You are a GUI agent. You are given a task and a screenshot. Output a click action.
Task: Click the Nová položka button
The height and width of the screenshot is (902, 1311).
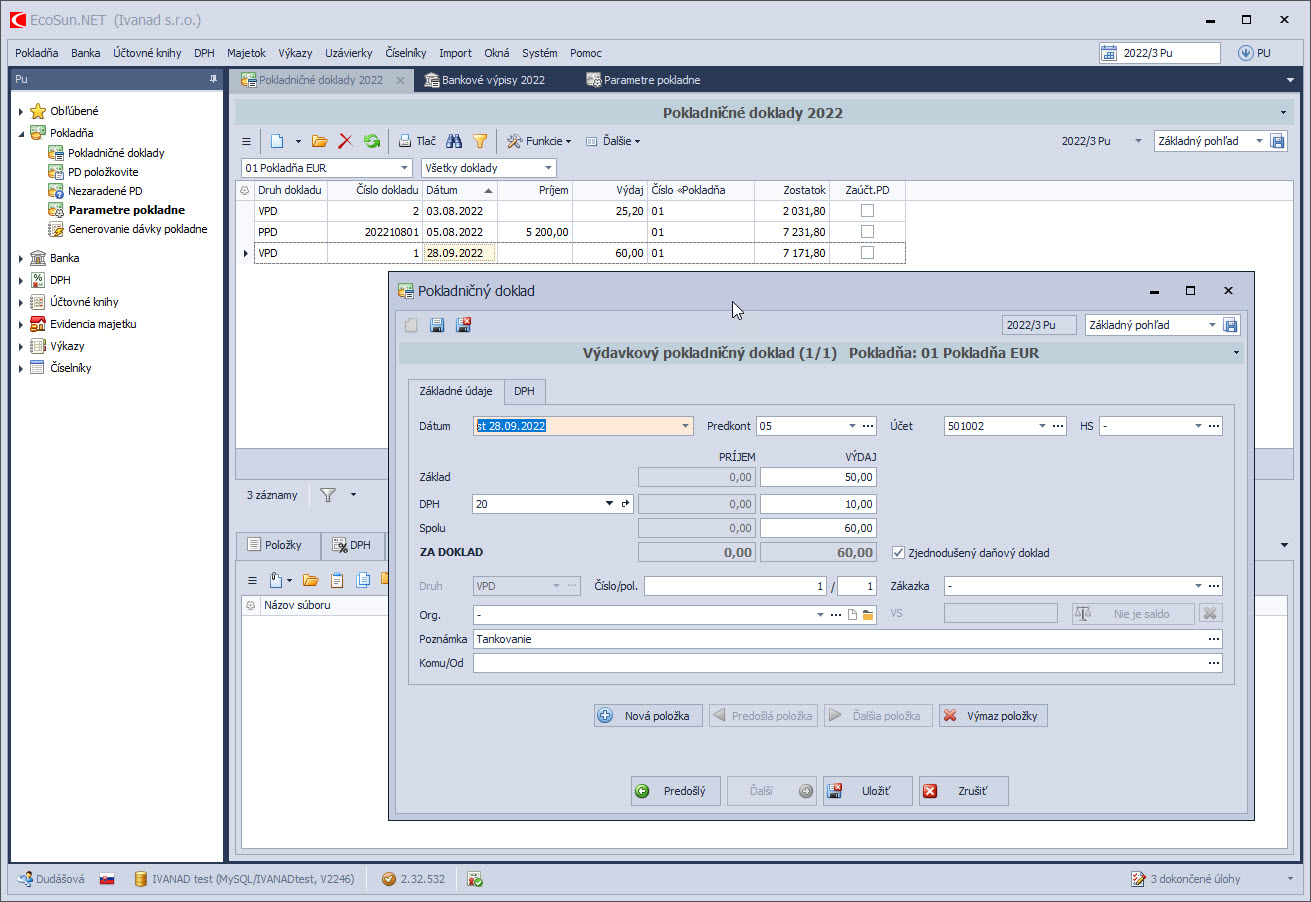(x=647, y=716)
